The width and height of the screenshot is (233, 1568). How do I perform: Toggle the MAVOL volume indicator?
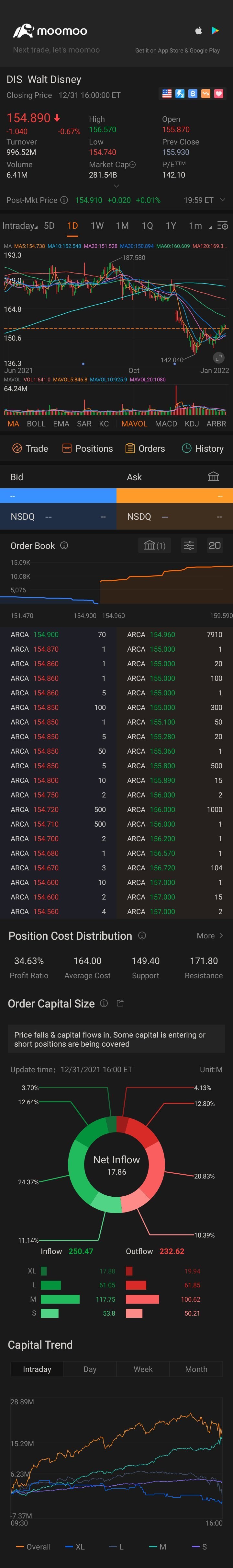pyautogui.click(x=134, y=424)
